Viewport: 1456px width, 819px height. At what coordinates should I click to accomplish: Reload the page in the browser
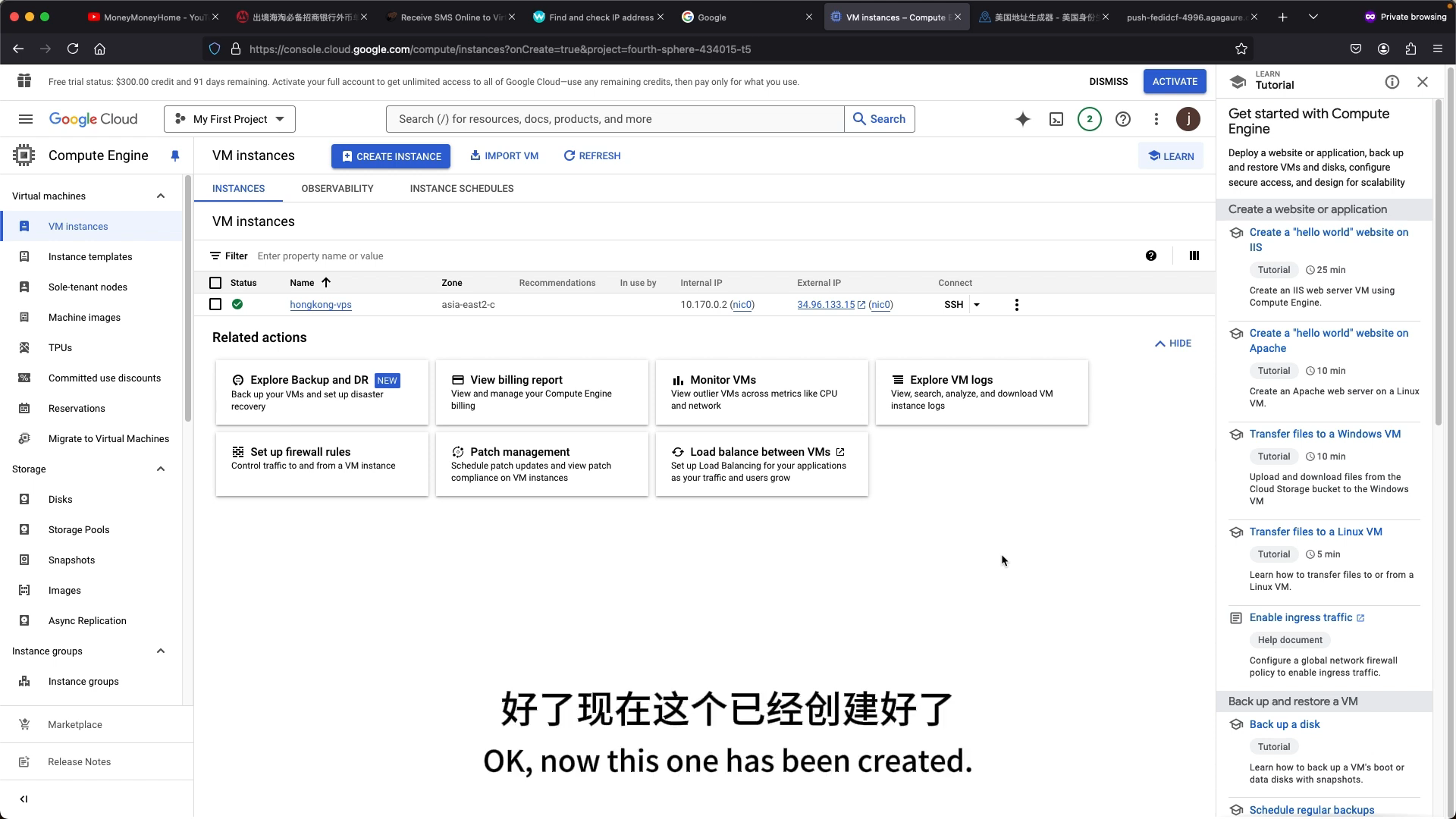(x=73, y=49)
